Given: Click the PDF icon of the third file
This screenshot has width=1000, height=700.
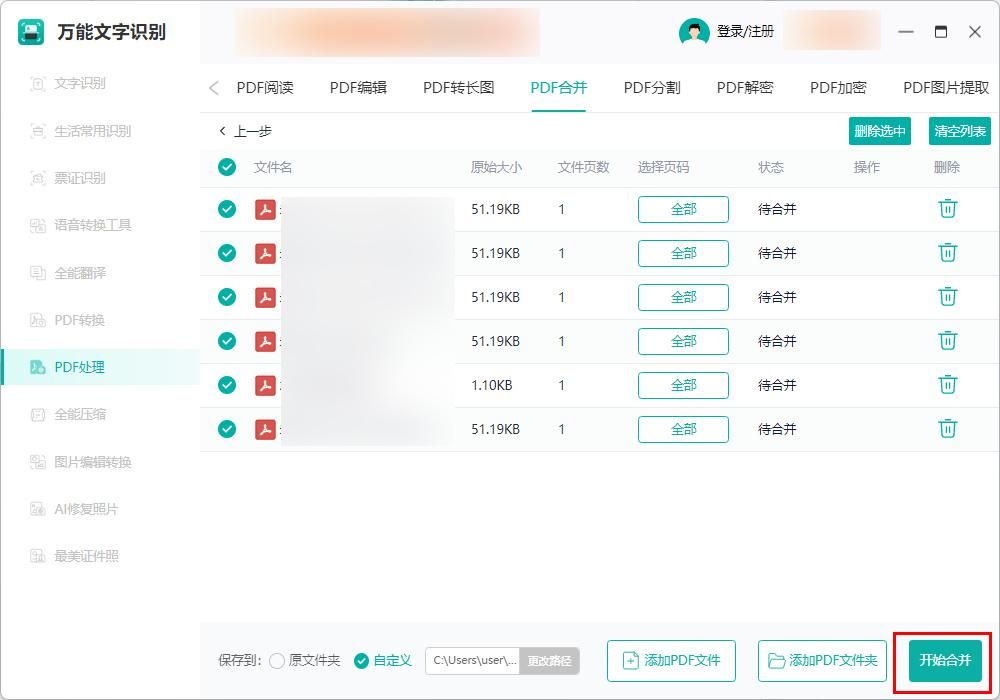Looking at the screenshot, I should point(265,297).
